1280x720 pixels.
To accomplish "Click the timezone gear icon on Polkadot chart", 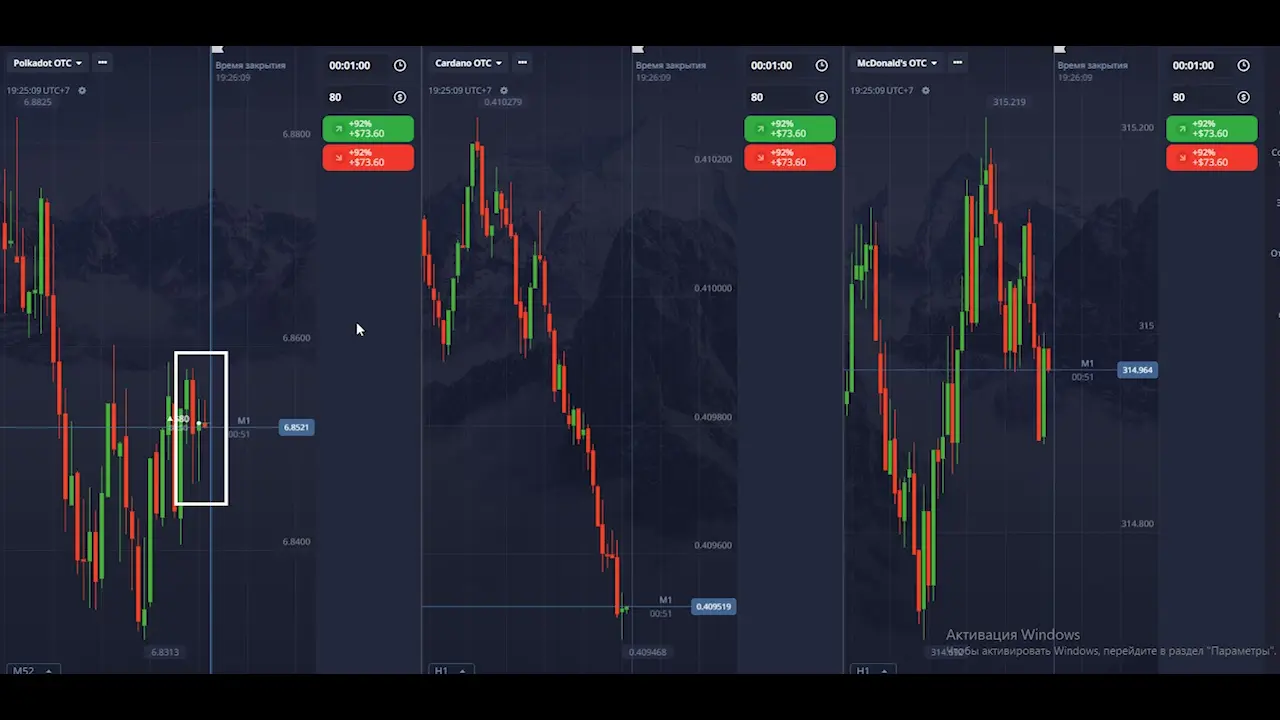I will pyautogui.click(x=82, y=91).
